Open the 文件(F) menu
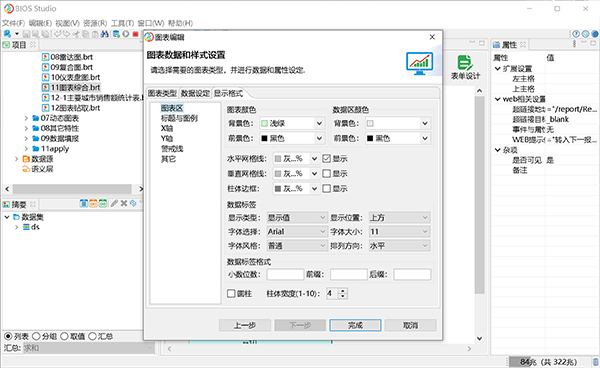This screenshot has height=368, width=600. 14,23
